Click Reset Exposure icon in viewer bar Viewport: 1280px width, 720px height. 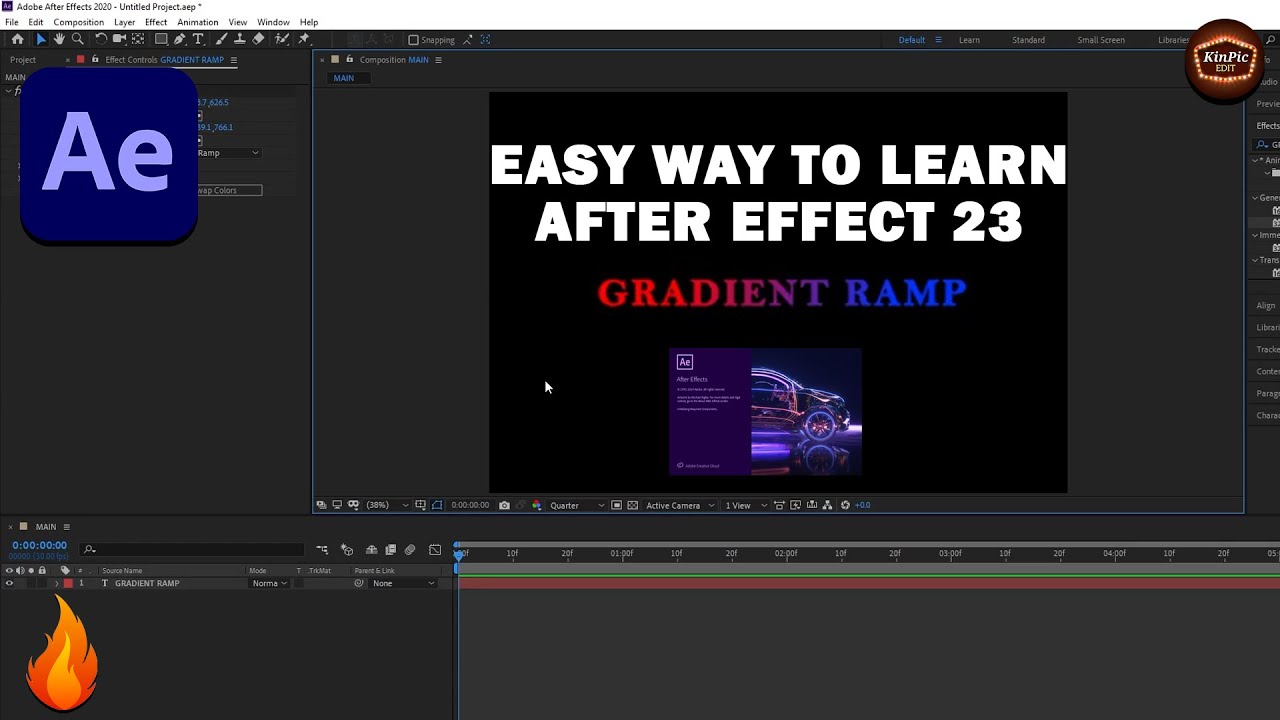(845, 505)
